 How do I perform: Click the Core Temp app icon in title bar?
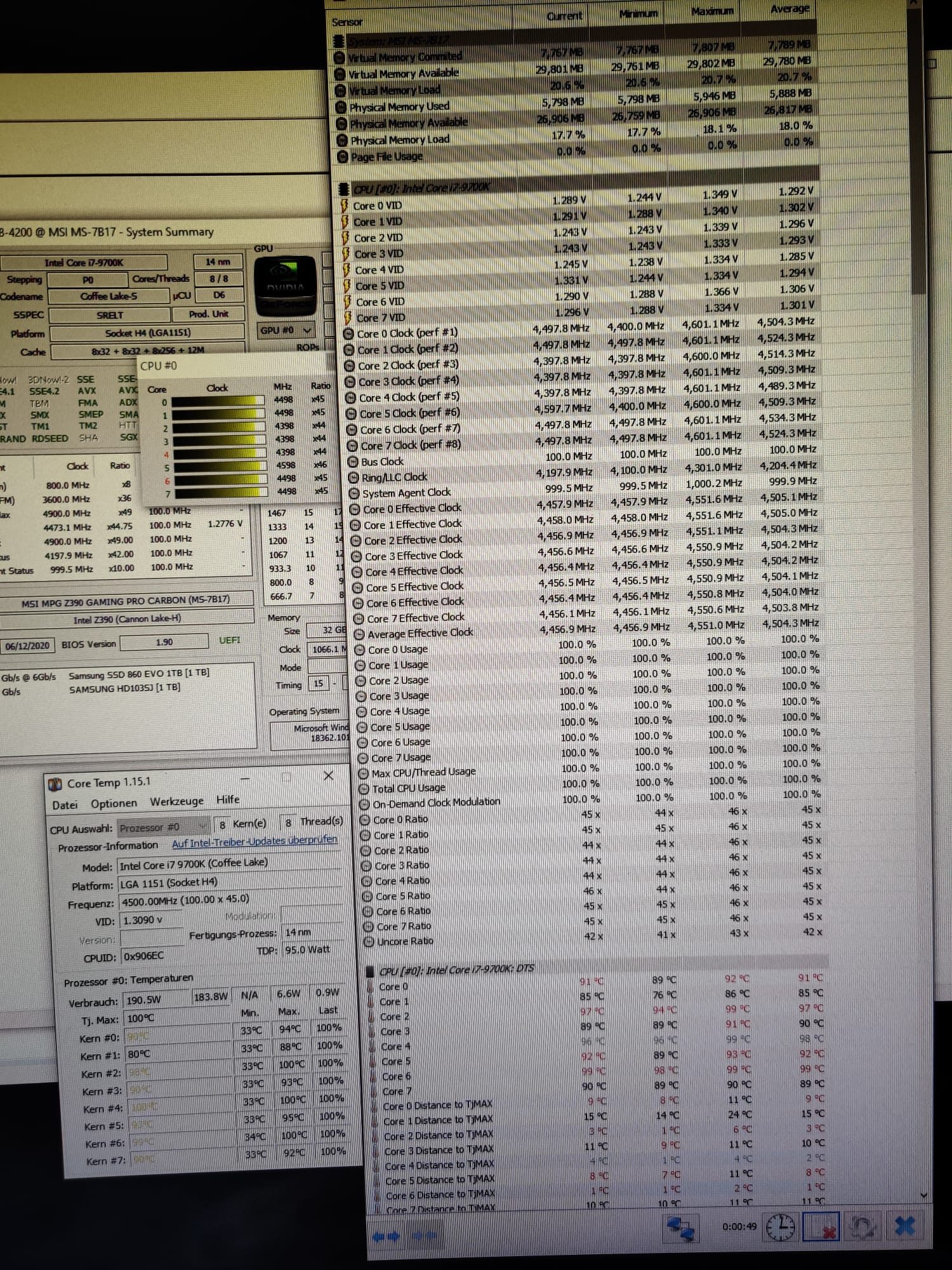point(56,785)
